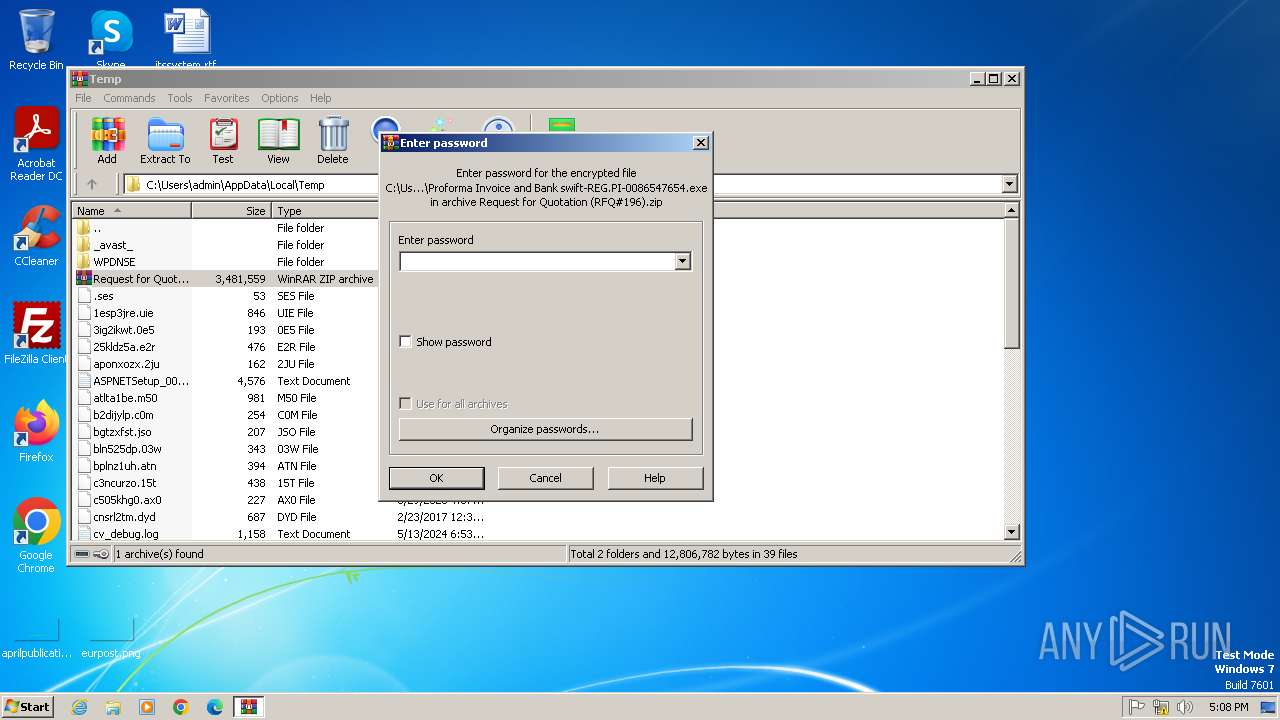The width and height of the screenshot is (1280, 720).
Task: Click the file list vertical scrollbar
Action: point(1012,370)
